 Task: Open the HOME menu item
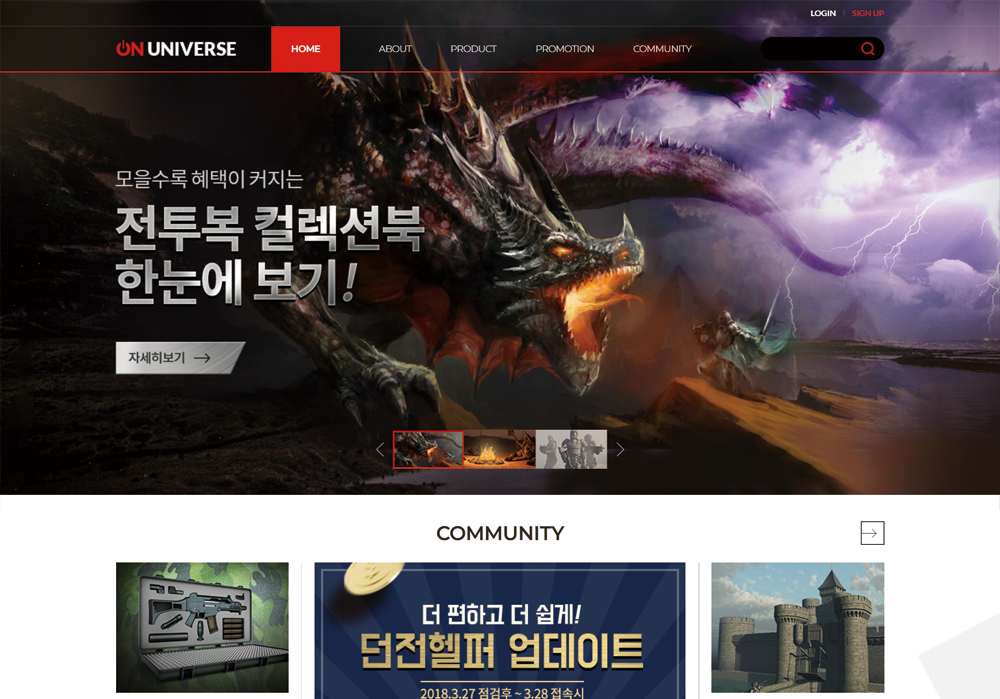click(305, 49)
